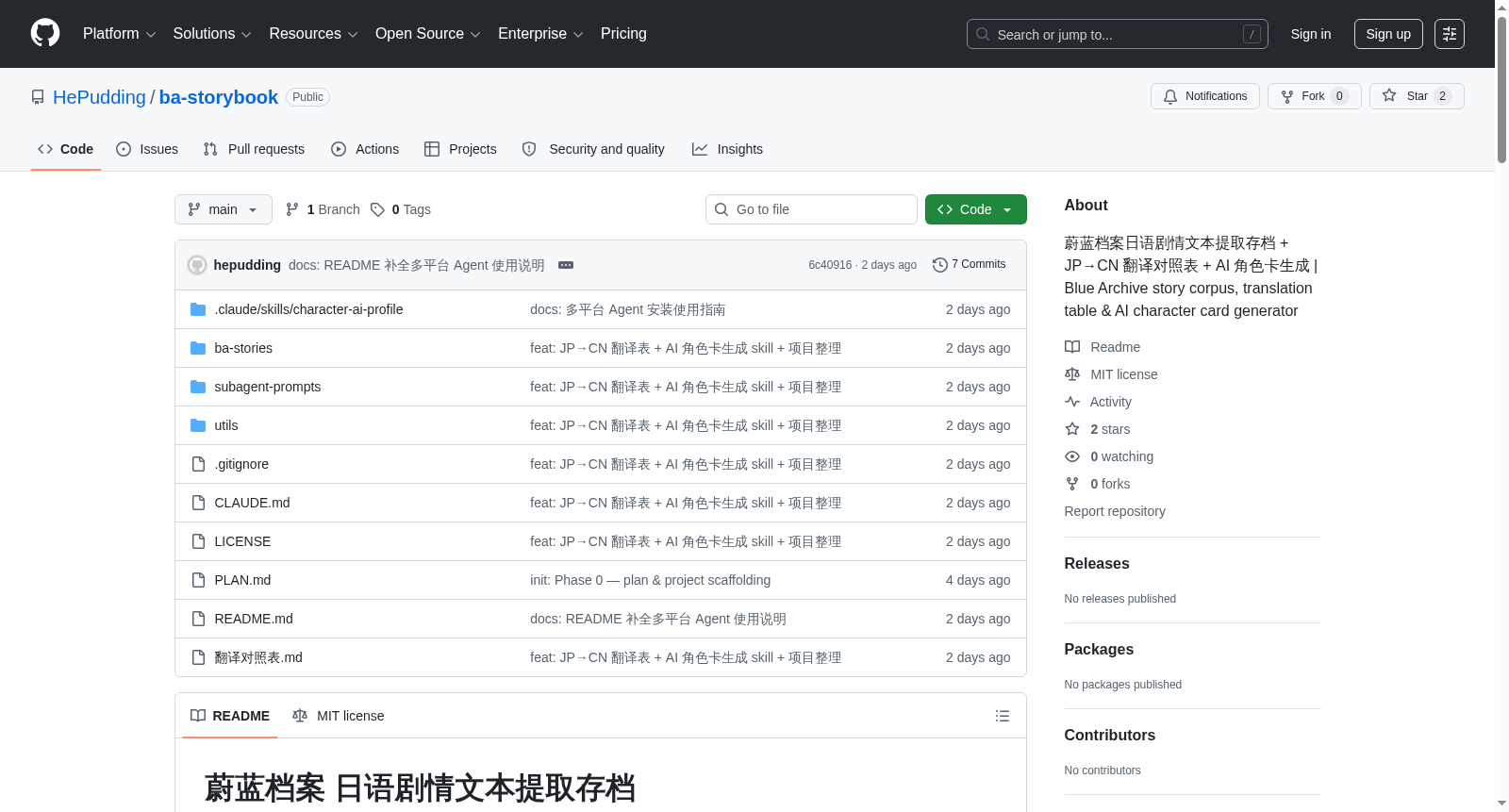Open the utils folder
The height and width of the screenshot is (812, 1509).
[226, 425]
